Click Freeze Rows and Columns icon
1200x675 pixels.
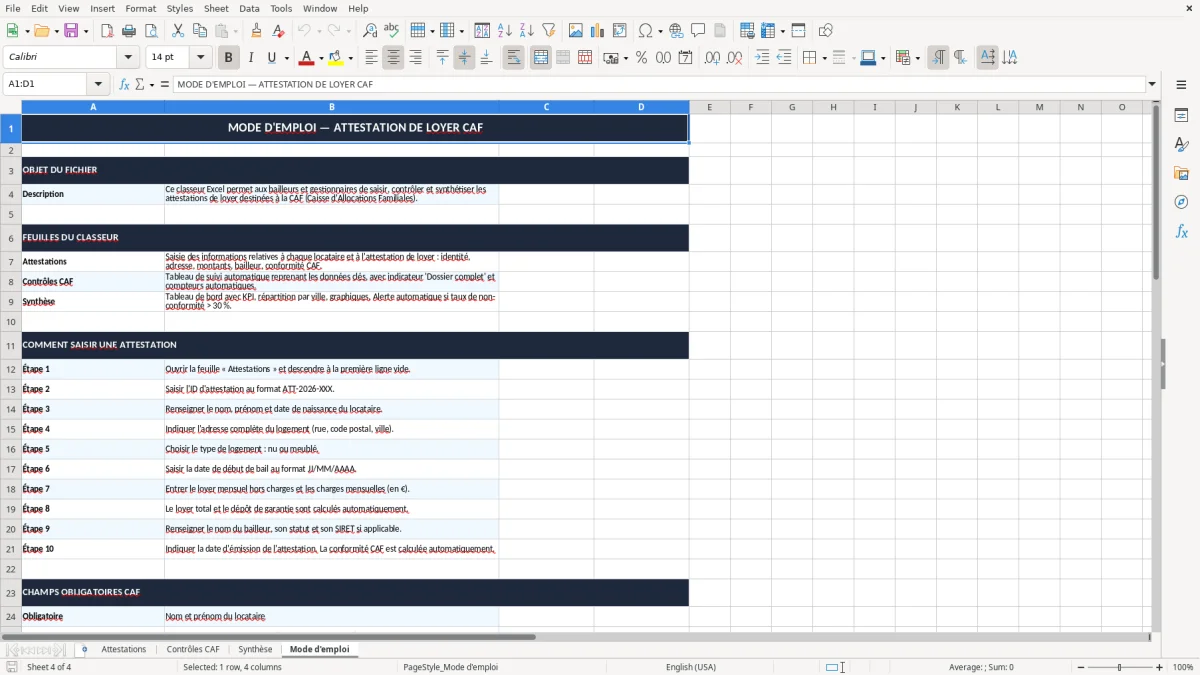(x=798, y=31)
